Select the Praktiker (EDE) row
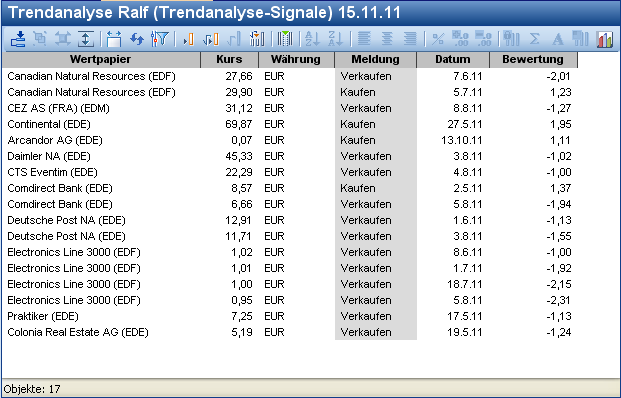Screen dimensions: 621x398 coord(290,316)
